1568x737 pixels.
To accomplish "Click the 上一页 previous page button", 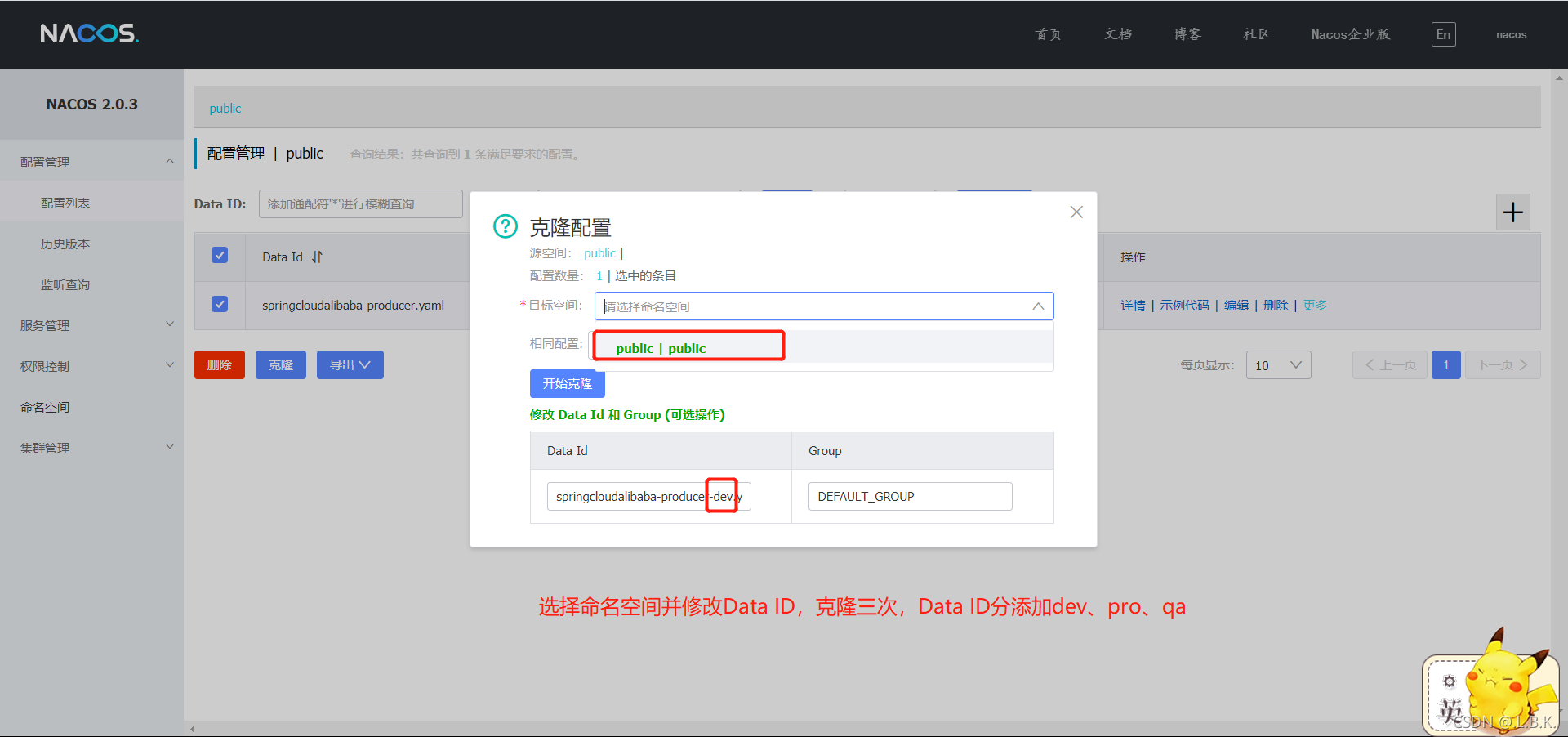I will point(1390,365).
